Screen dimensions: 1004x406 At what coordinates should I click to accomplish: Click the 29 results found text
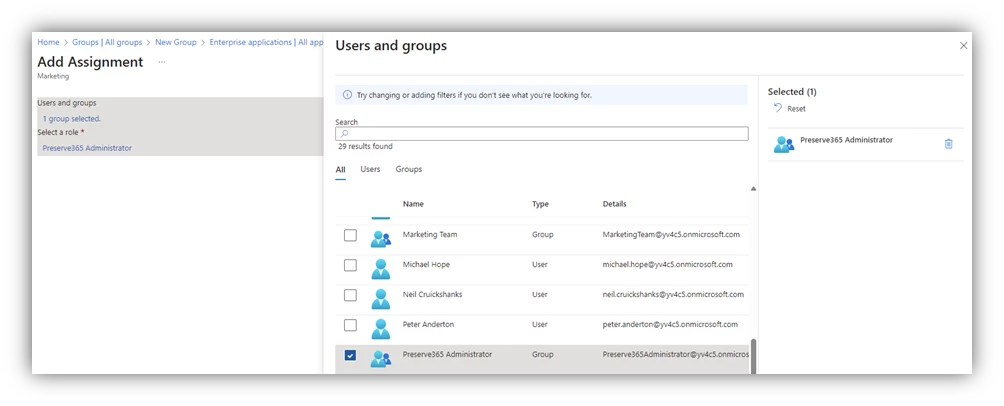(x=366, y=147)
